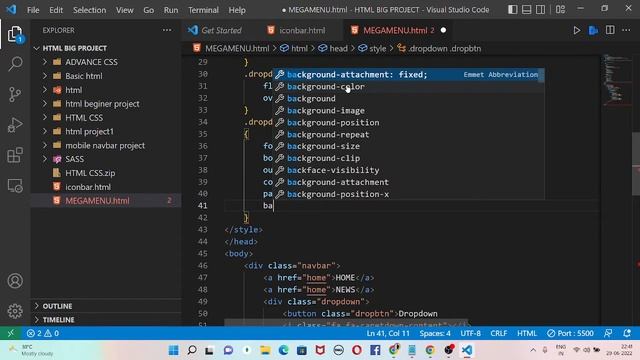Open editor More Actions ellipsis
The image size is (640, 360).
[x=626, y=30]
